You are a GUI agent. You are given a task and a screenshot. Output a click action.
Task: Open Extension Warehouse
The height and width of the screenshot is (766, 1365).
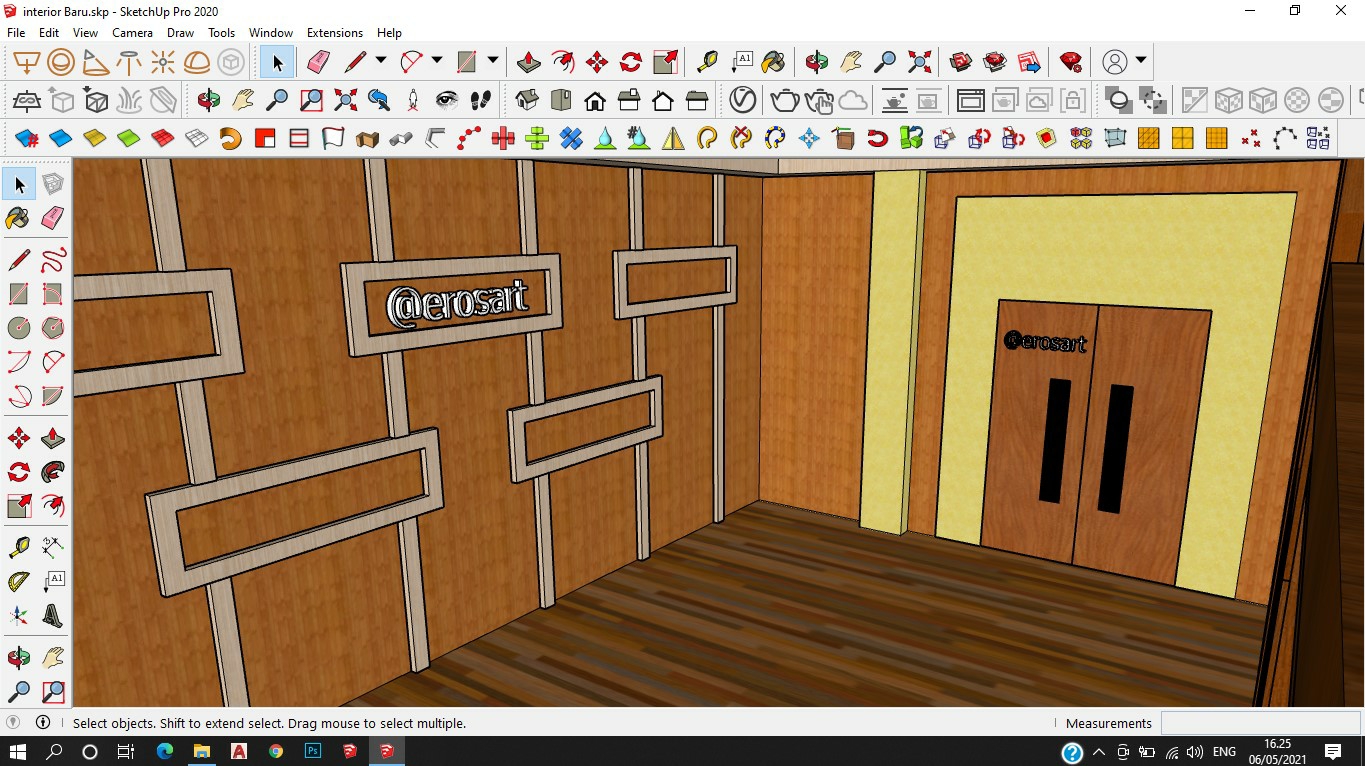(x=995, y=62)
